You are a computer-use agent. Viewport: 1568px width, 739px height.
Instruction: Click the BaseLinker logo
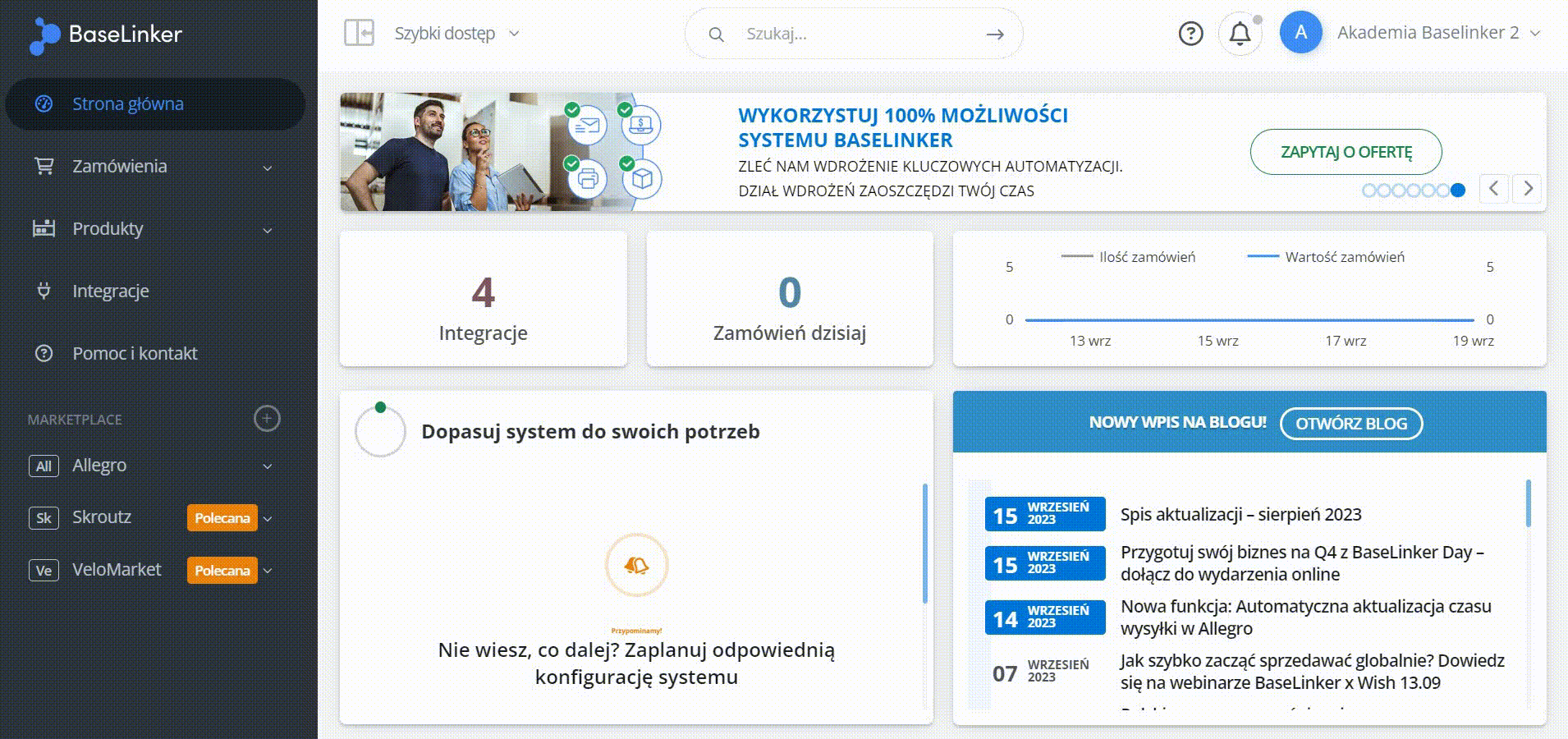(x=105, y=34)
